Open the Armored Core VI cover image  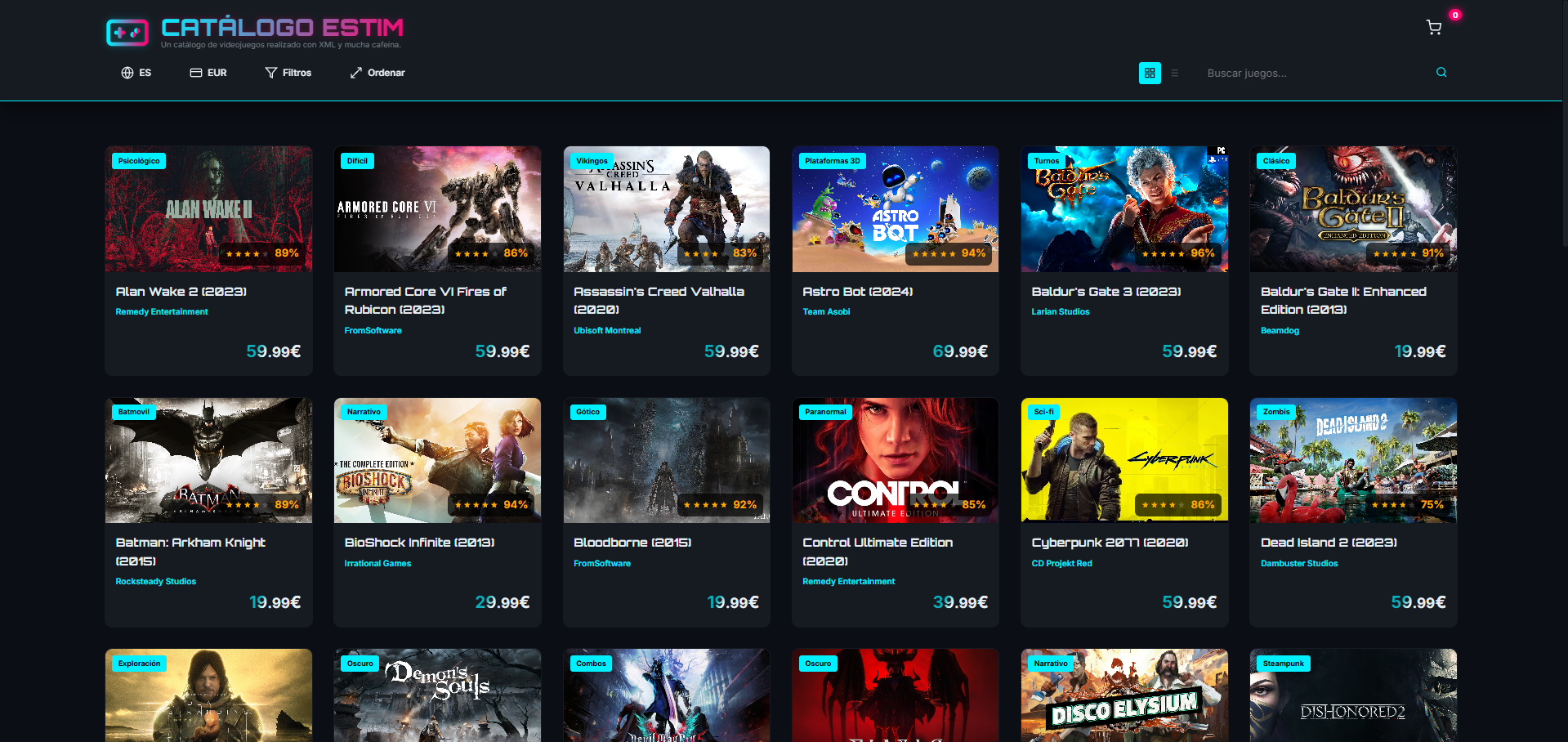[x=437, y=209]
